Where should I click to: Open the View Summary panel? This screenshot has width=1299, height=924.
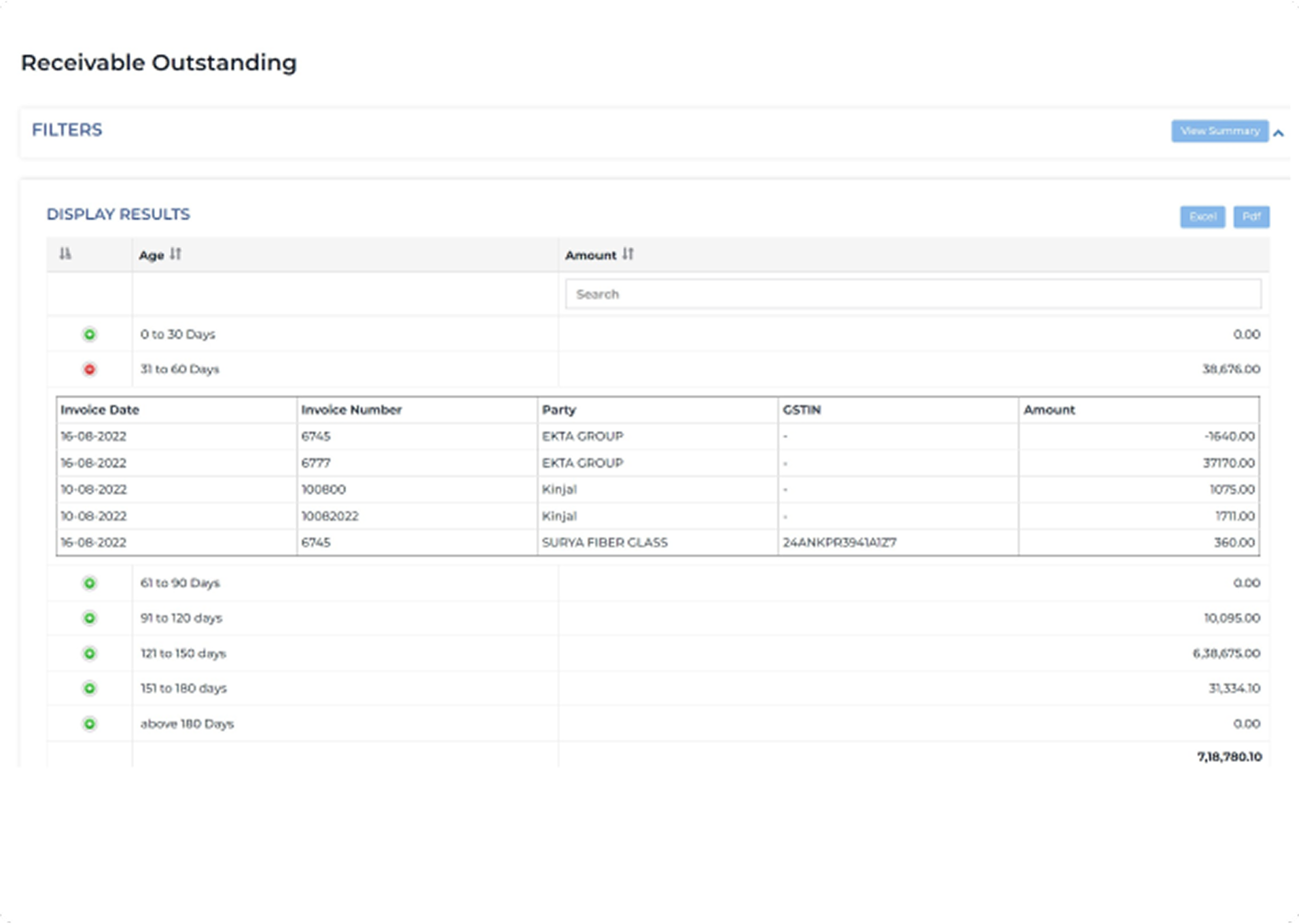[1220, 131]
